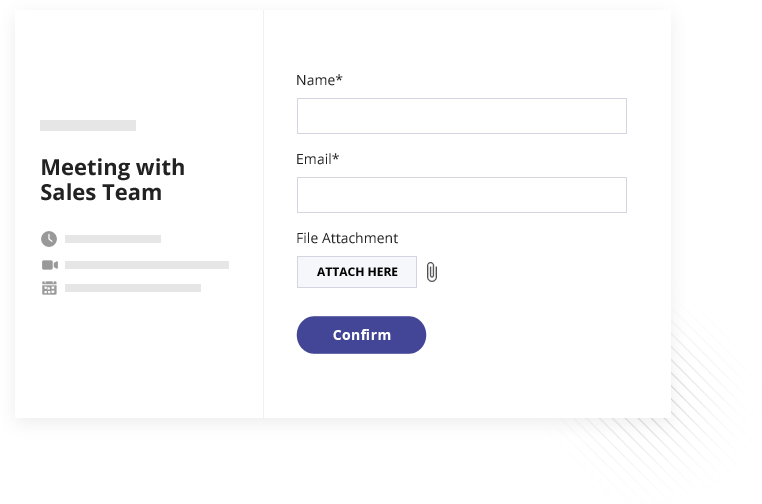Click the 'Meeting with' heading line

(113, 167)
